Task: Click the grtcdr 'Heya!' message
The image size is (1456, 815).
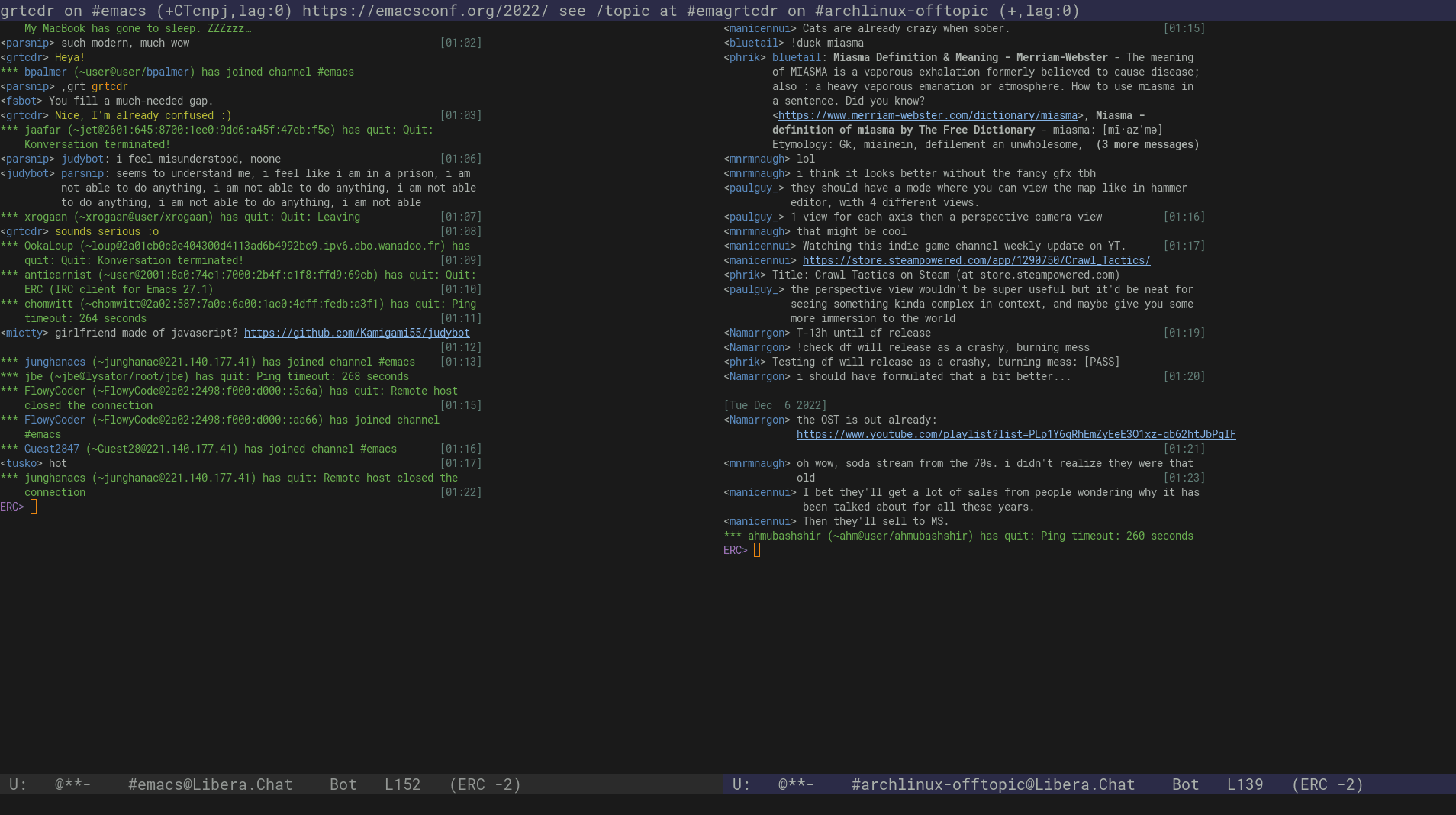Action: 70,57
